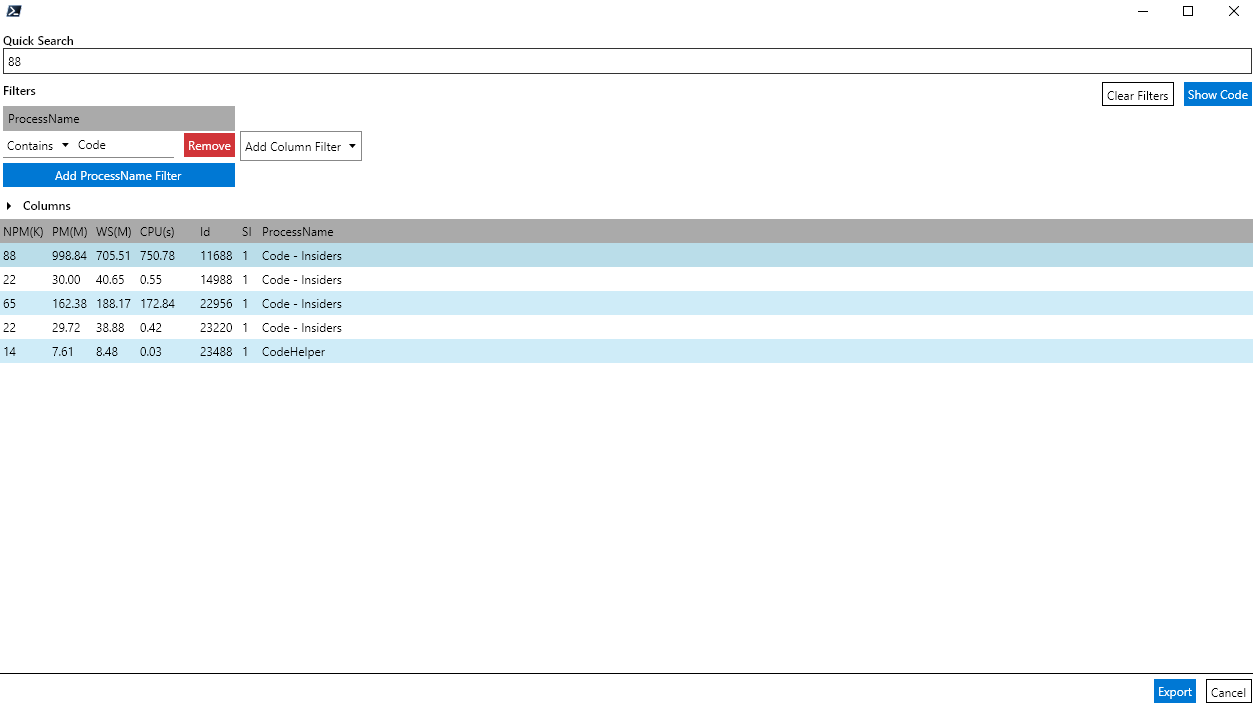Expand the Columns section

[38, 206]
